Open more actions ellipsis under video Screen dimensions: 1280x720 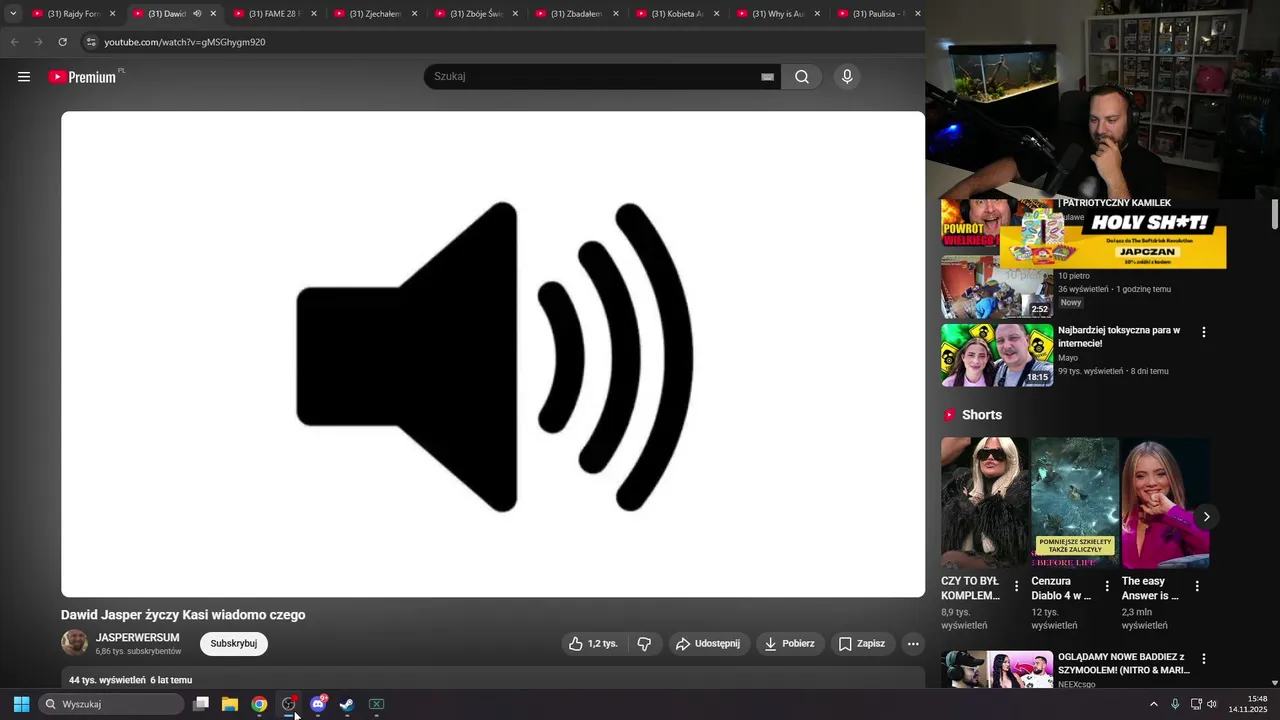pyautogui.click(x=913, y=644)
